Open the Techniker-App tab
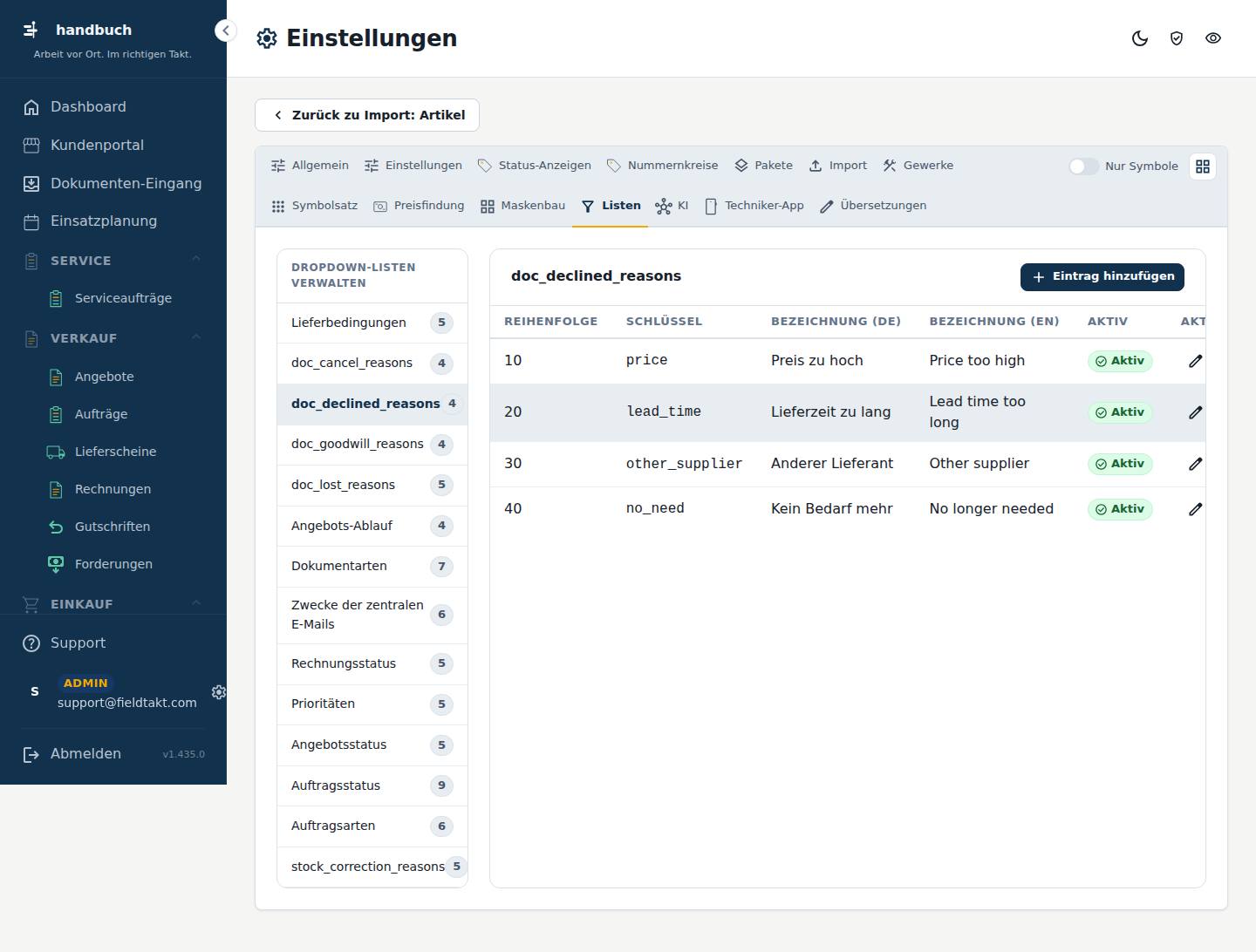Viewport: 1256px width, 952px height. (x=754, y=206)
